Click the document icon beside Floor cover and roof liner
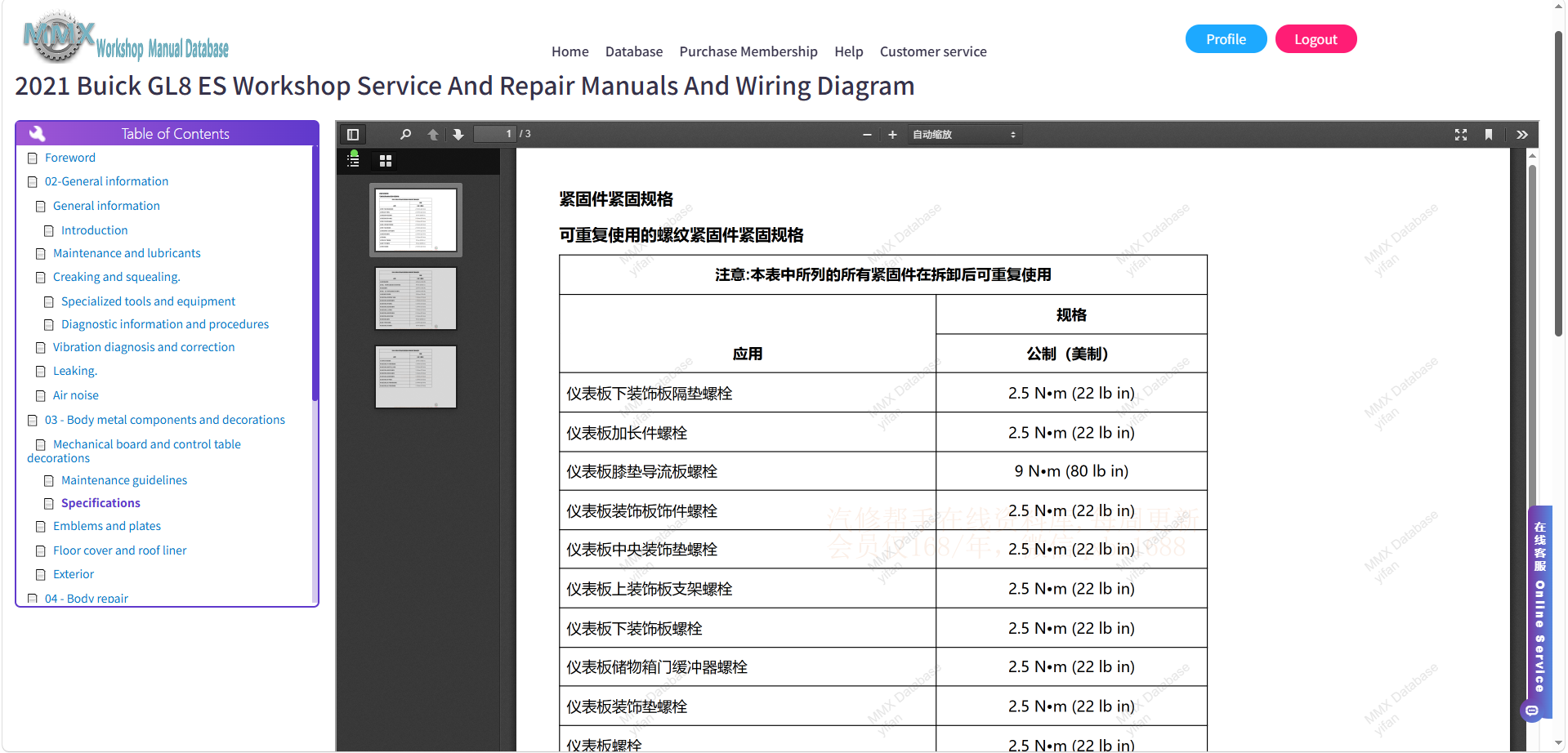1568x753 pixels. (41, 551)
